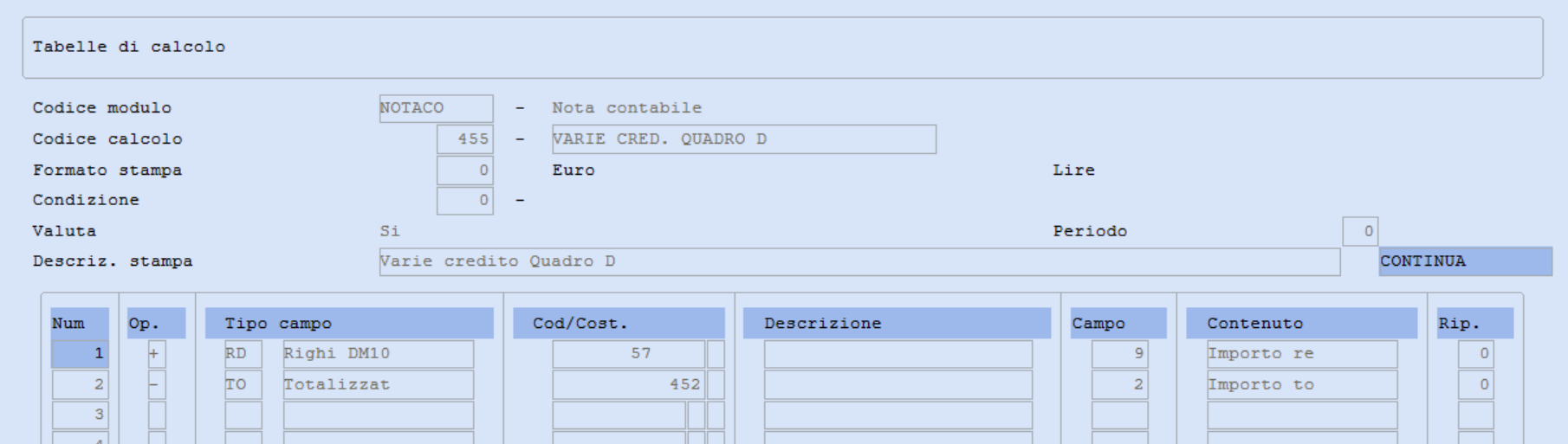The height and width of the screenshot is (444, 1568).
Task: Select row number 1 cell
Action: (80, 354)
